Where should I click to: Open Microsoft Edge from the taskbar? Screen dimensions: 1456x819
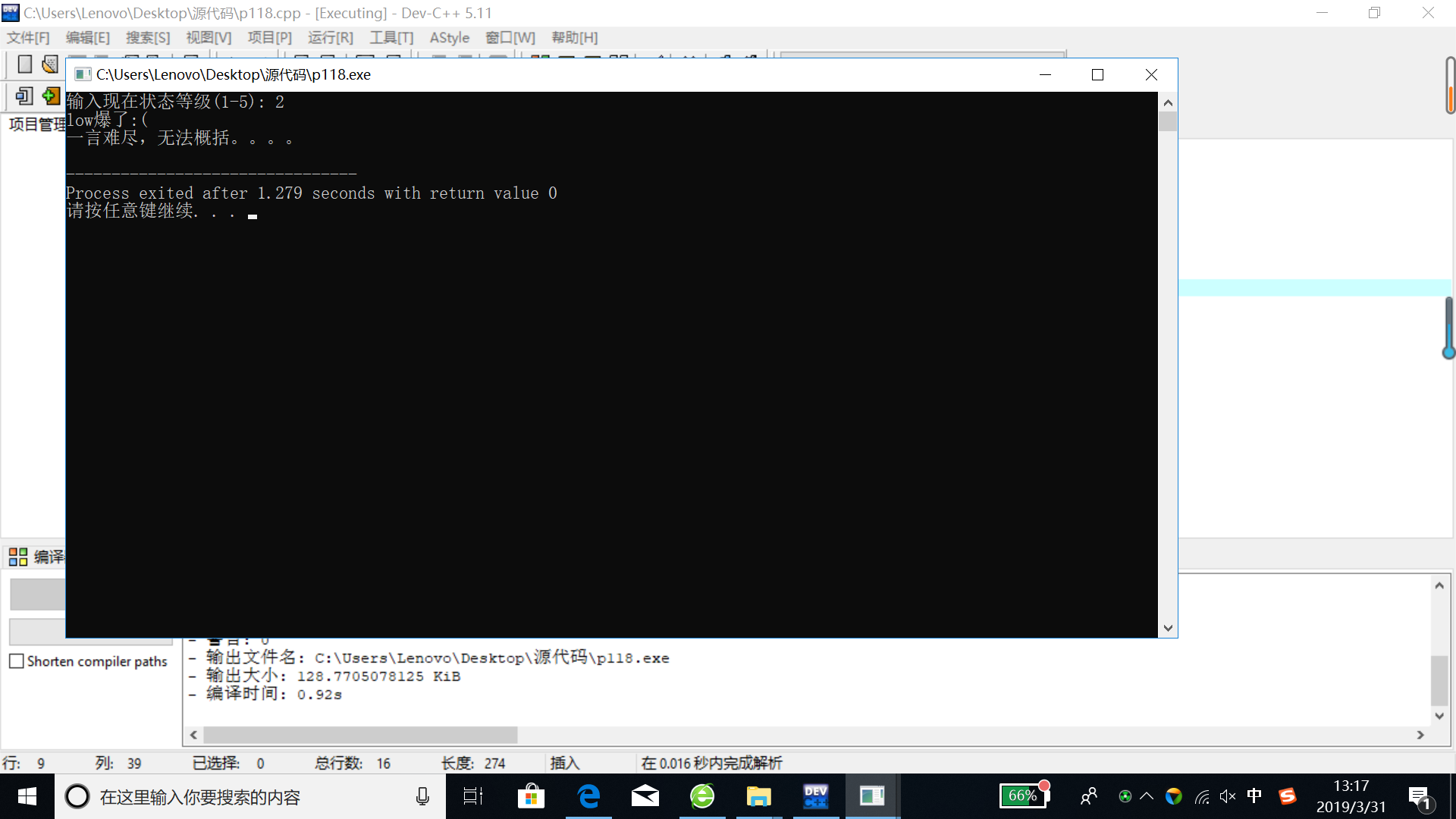click(x=588, y=796)
